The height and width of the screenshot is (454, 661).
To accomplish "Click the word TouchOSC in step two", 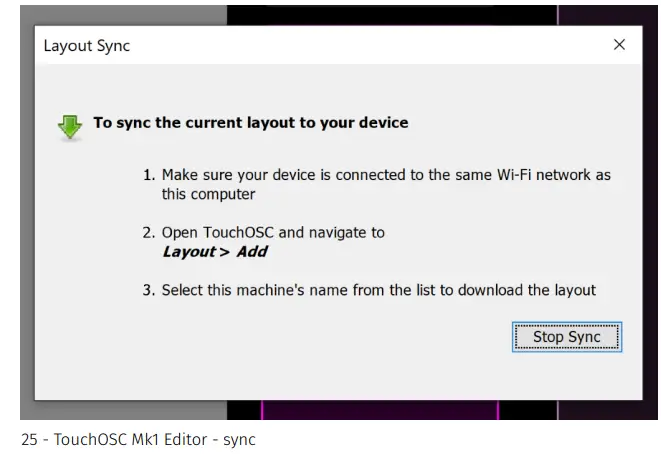I will [x=240, y=232].
